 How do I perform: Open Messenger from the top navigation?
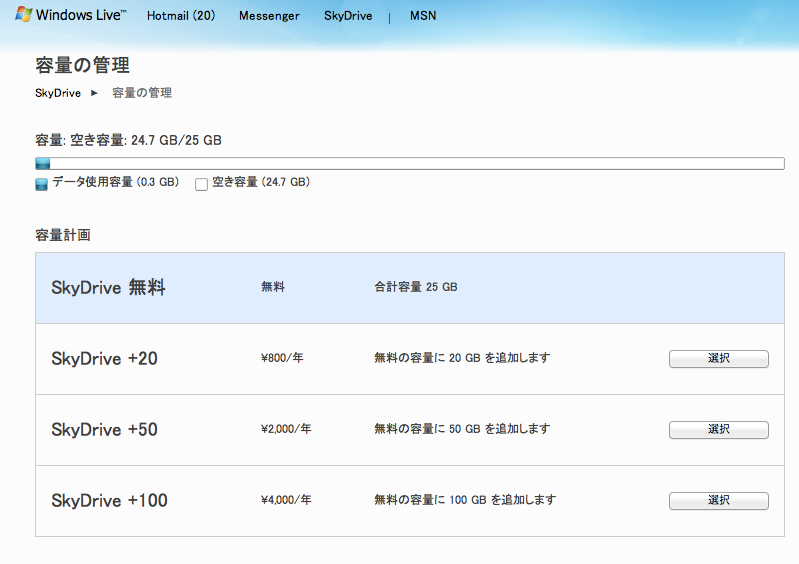tap(269, 16)
